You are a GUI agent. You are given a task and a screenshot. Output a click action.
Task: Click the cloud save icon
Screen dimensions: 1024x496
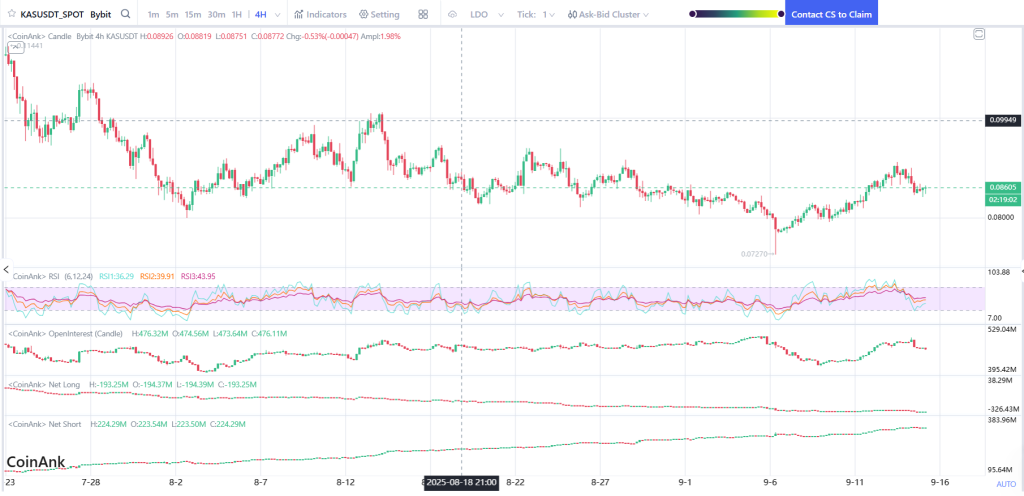(453, 14)
